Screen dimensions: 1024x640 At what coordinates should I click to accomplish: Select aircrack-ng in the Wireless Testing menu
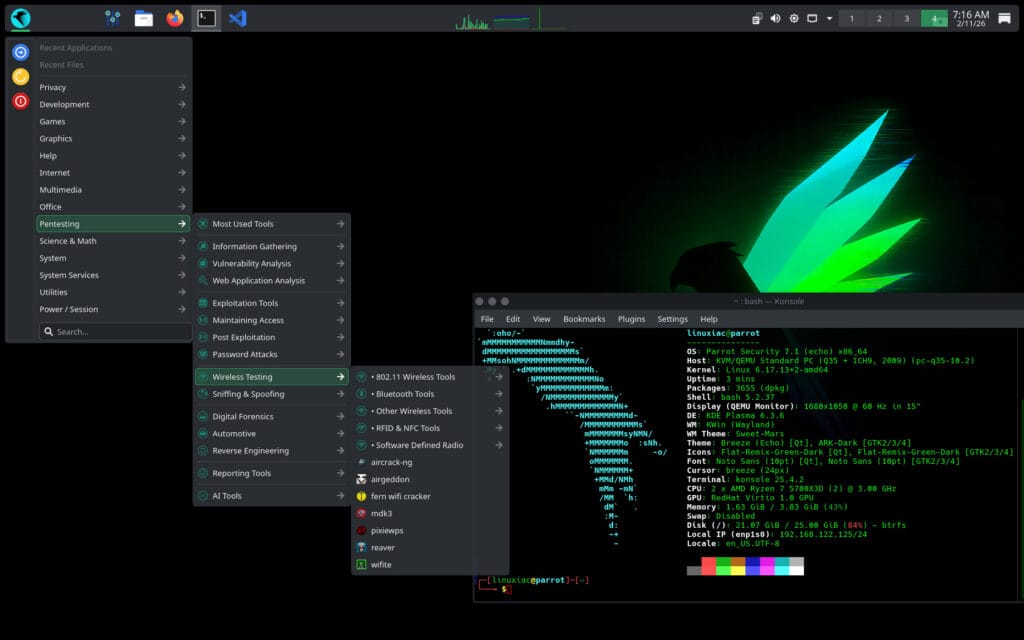[x=394, y=463]
